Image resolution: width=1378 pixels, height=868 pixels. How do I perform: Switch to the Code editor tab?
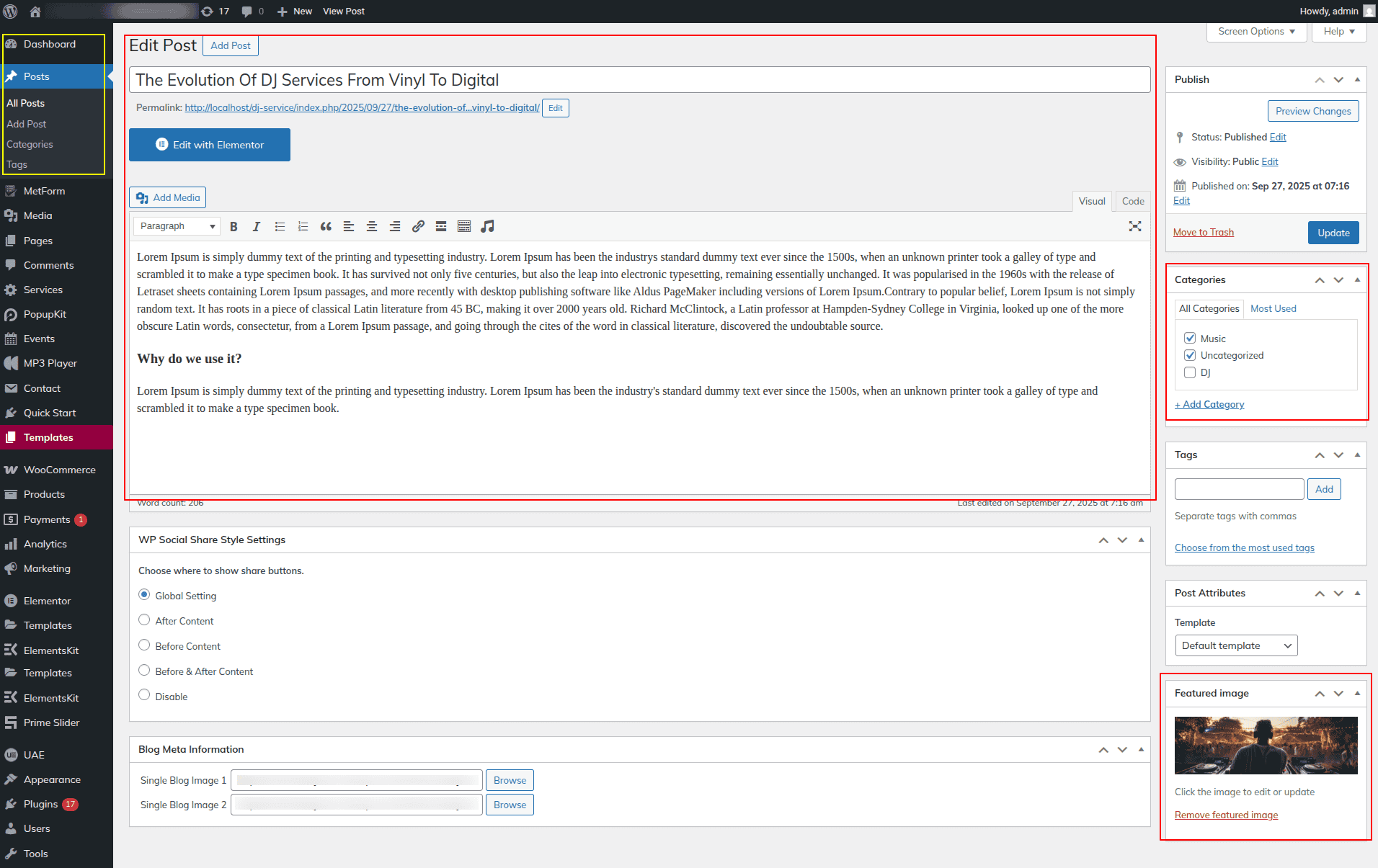click(x=1132, y=202)
